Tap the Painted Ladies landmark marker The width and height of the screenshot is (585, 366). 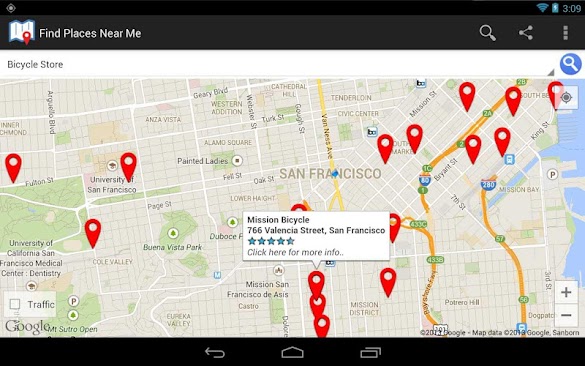(237, 161)
